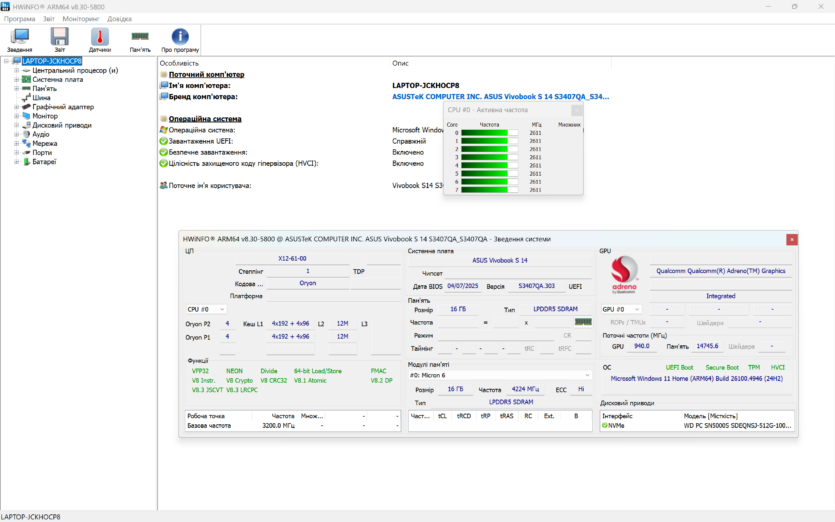Click the users icon beside Поточне ім'я користувача

coord(163,185)
